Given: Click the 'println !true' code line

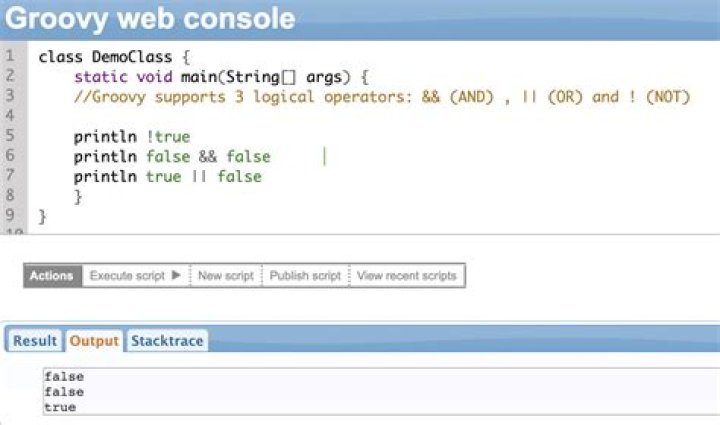Looking at the screenshot, I should pyautogui.click(x=132, y=137).
